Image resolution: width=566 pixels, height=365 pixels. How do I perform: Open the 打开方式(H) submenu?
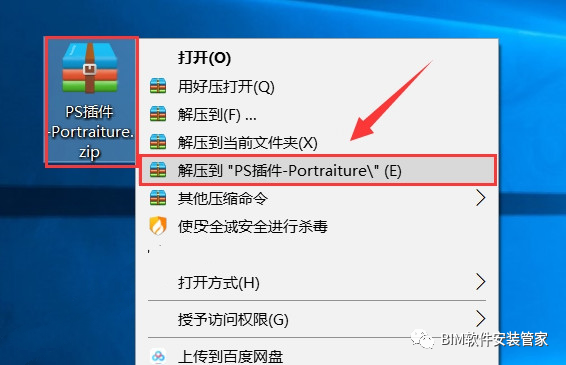pyautogui.click(x=318, y=282)
